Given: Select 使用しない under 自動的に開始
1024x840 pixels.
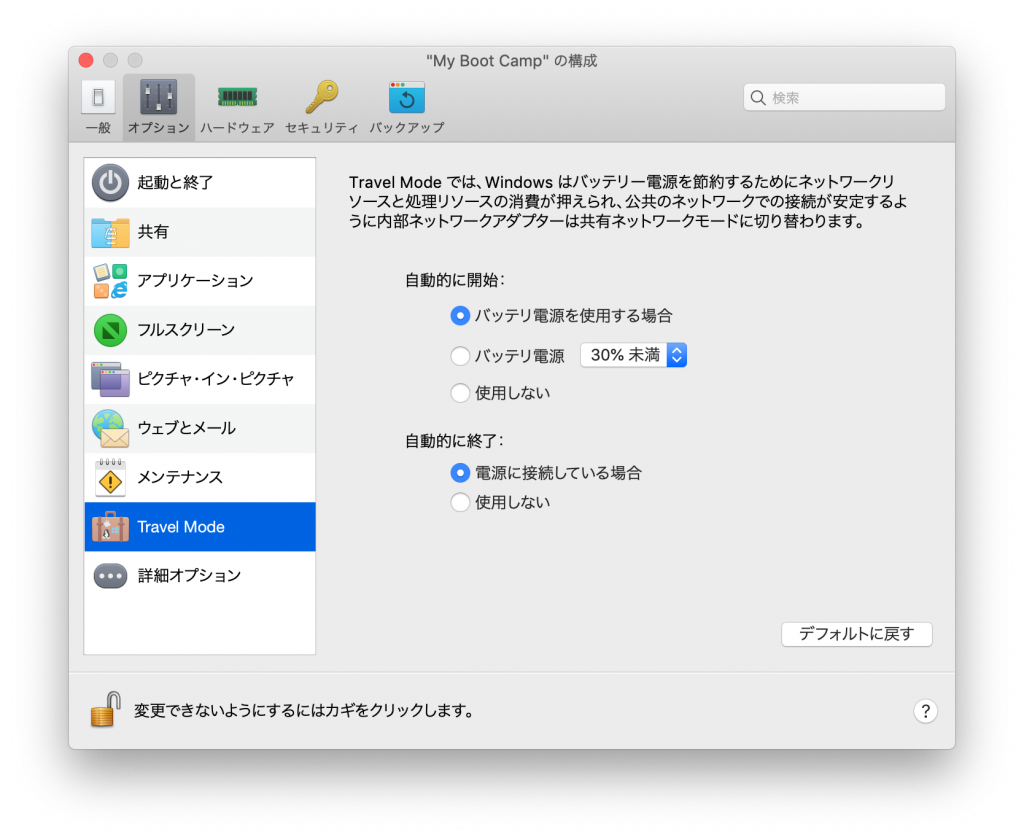Looking at the screenshot, I should pyautogui.click(x=460, y=393).
